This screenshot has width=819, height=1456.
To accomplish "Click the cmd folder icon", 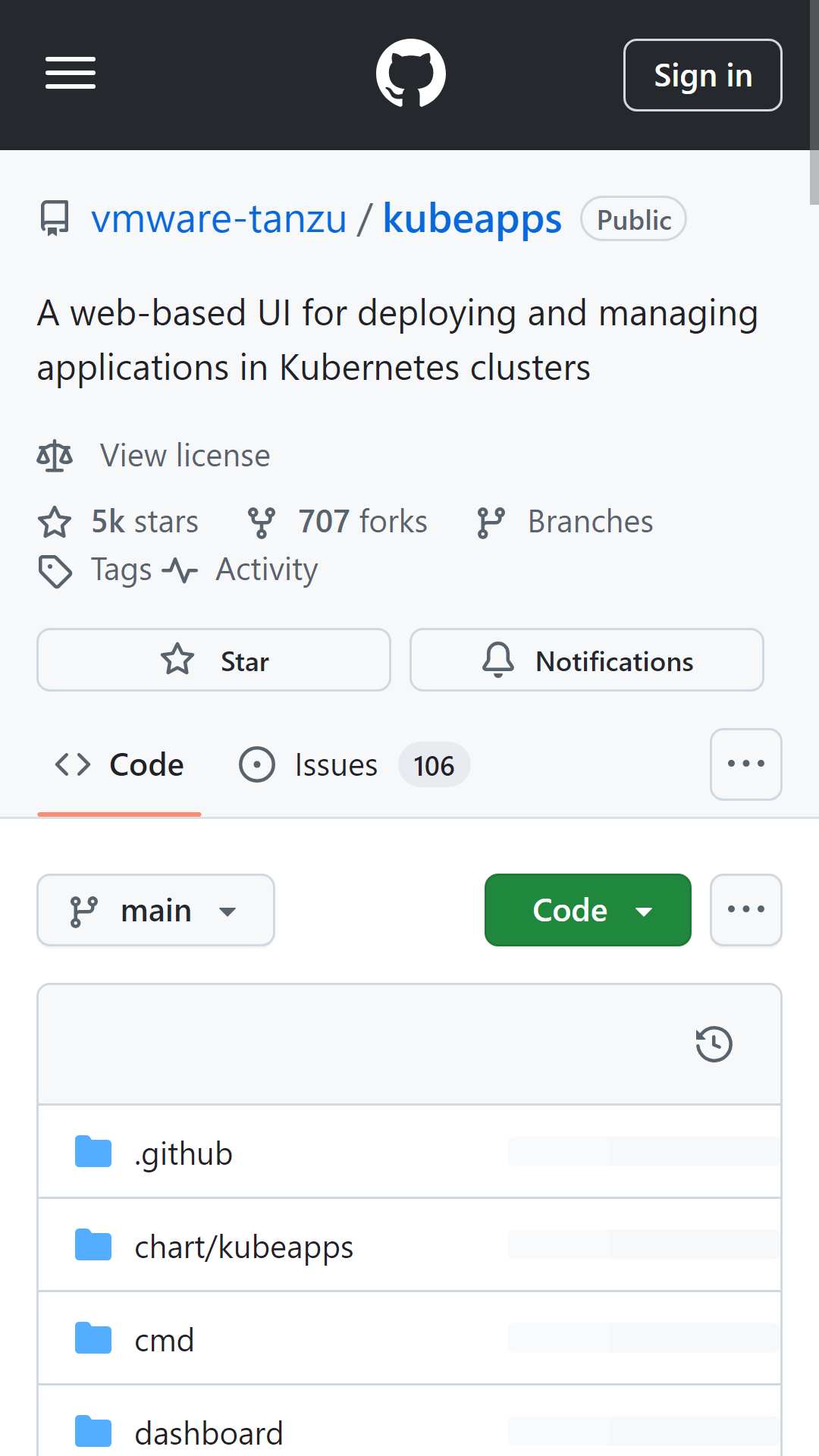I will pyautogui.click(x=93, y=1338).
